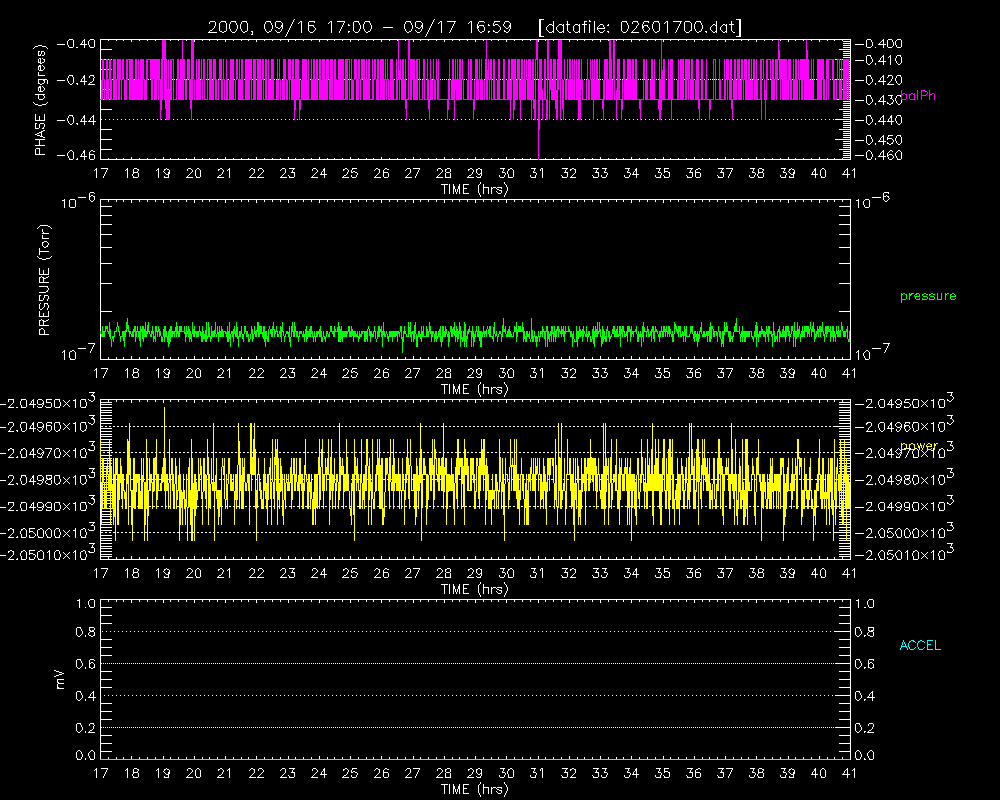Image resolution: width=1000 pixels, height=800 pixels.
Task: Click the -0.44 value on phase left axis
Action: tap(76, 120)
